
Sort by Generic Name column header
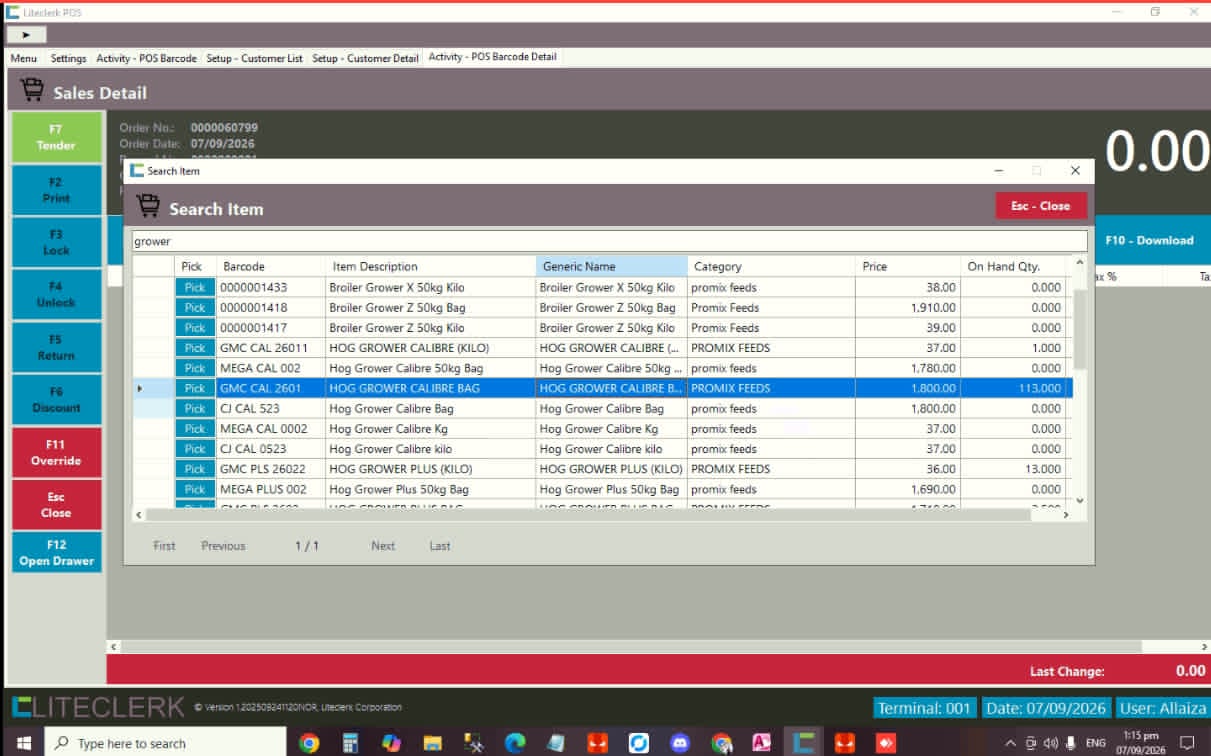point(612,266)
